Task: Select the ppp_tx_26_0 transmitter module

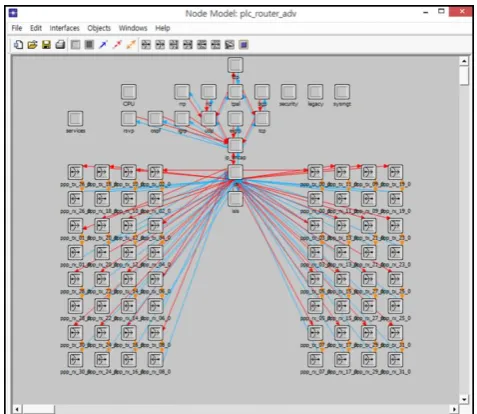Action: pos(75,172)
